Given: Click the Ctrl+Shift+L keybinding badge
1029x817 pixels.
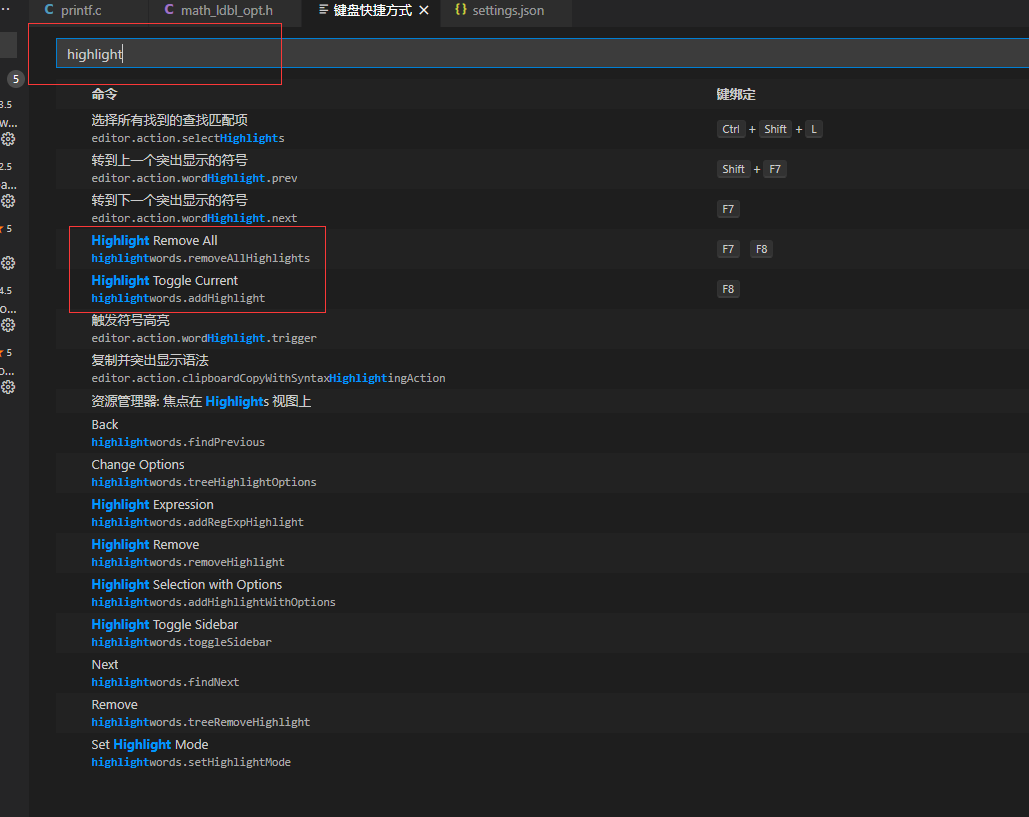Looking at the screenshot, I should click(768, 129).
